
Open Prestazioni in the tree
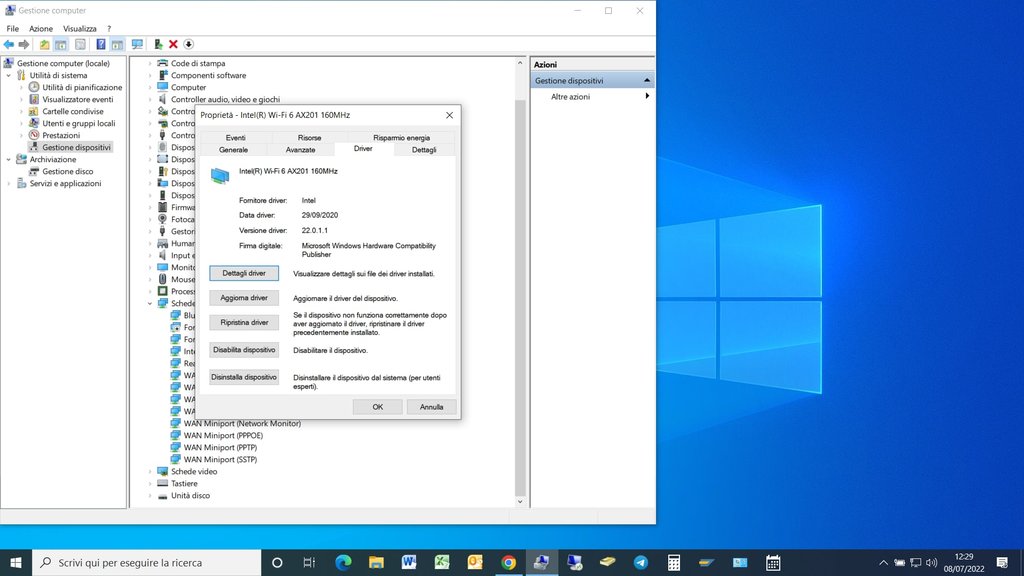(x=61, y=135)
